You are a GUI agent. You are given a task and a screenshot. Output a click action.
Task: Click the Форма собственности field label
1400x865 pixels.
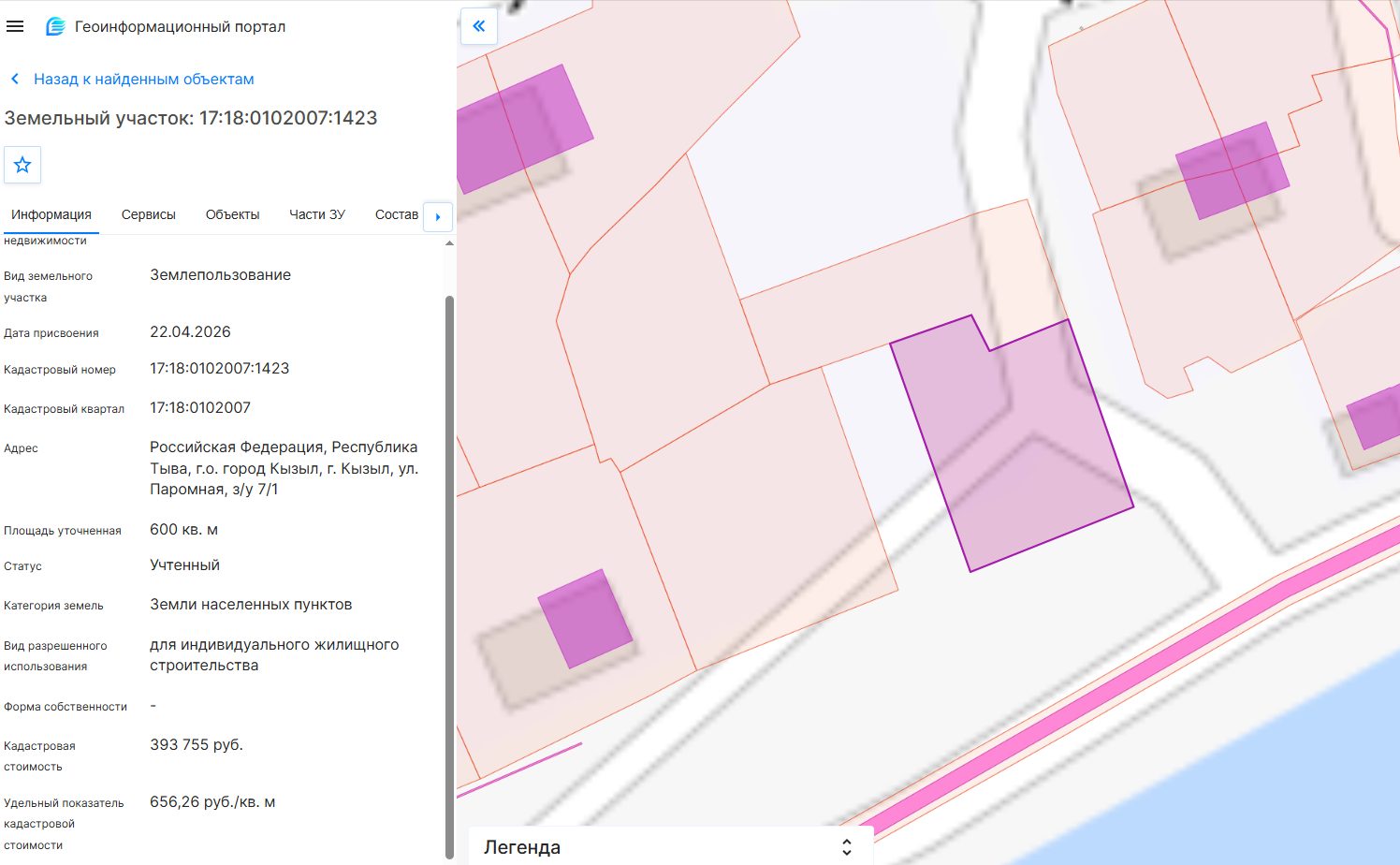66,707
